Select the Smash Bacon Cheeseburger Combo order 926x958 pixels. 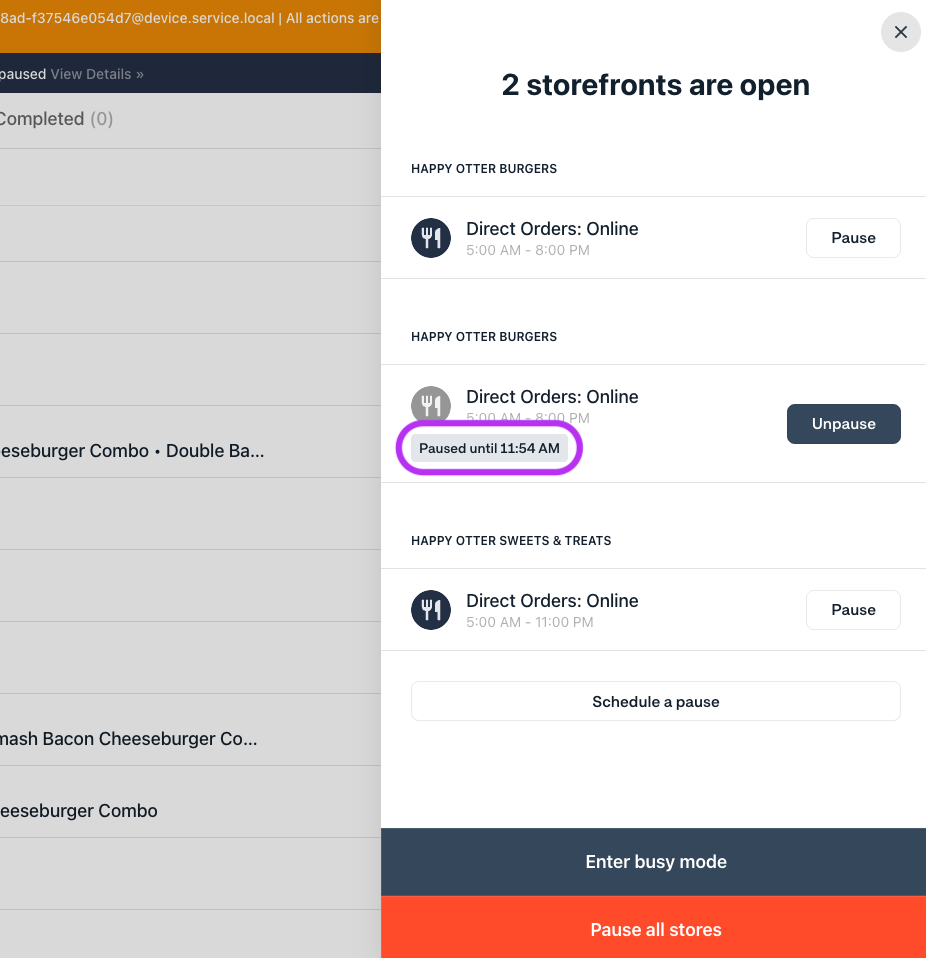pyautogui.click(x=128, y=739)
